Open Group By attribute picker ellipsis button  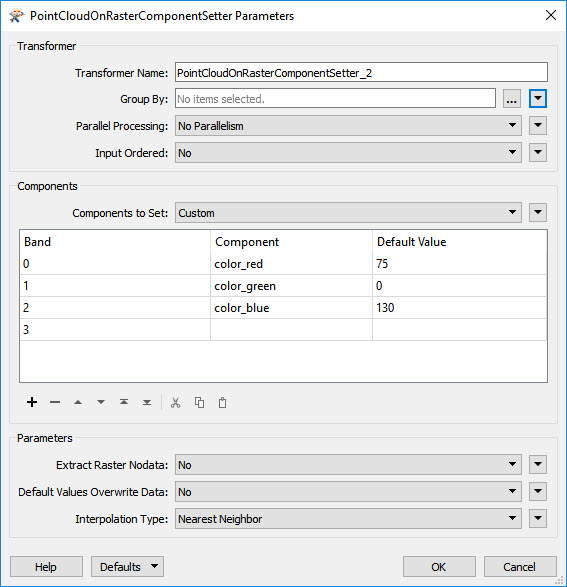pyautogui.click(x=512, y=99)
